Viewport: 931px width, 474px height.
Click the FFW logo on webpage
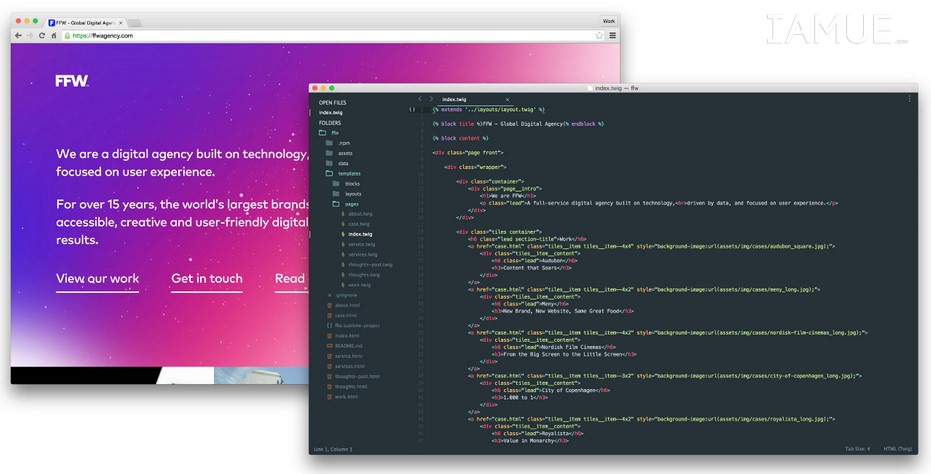click(72, 81)
